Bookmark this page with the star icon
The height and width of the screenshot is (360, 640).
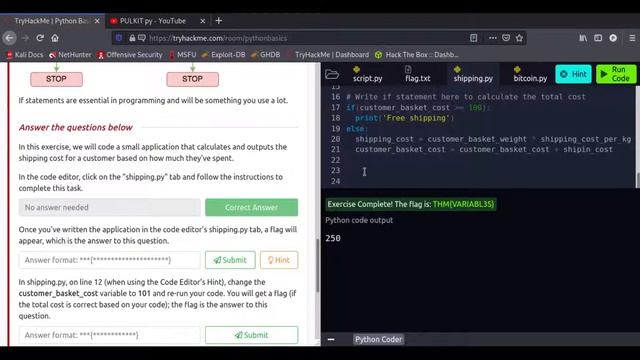point(519,38)
